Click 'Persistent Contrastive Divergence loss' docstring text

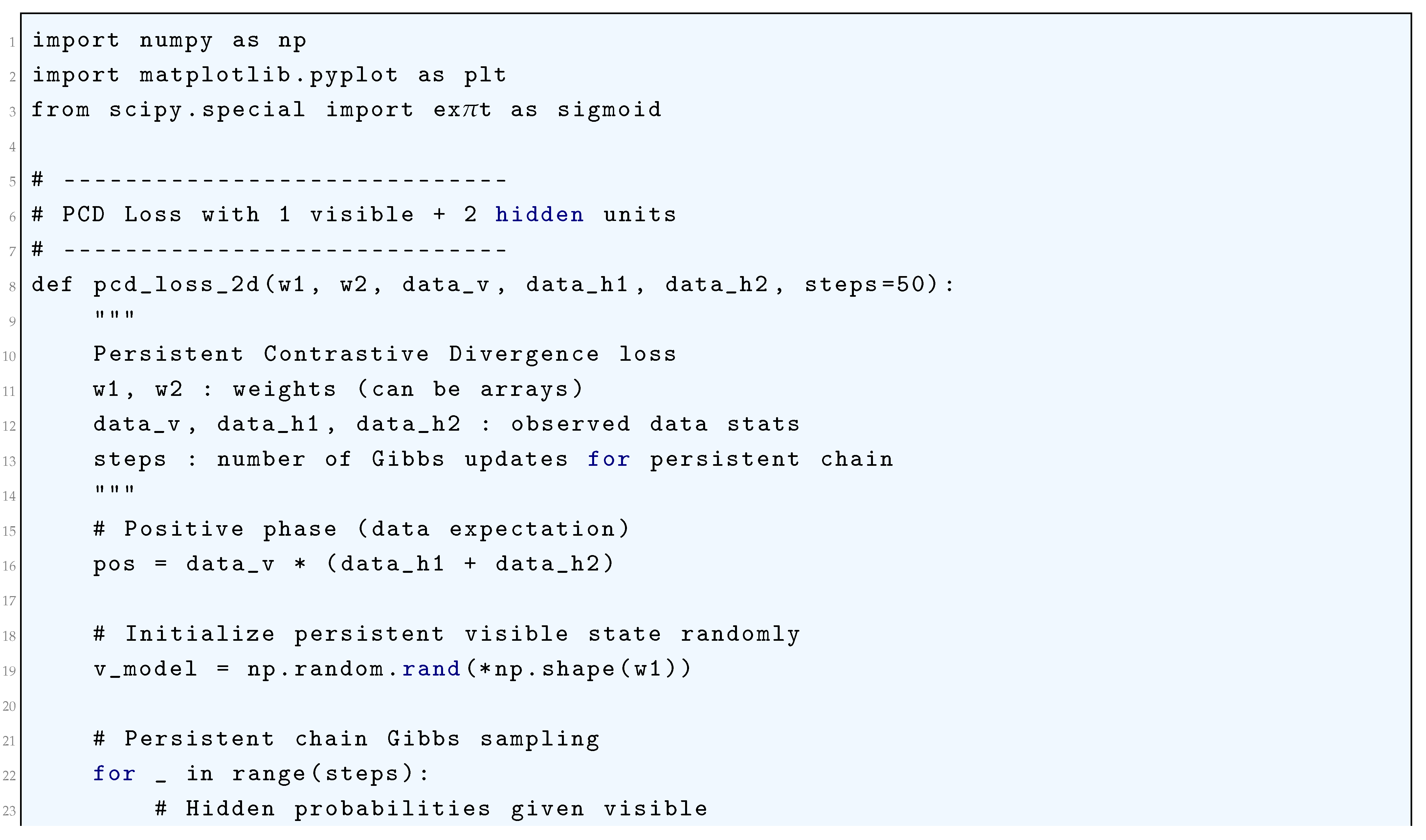pyautogui.click(x=385, y=354)
